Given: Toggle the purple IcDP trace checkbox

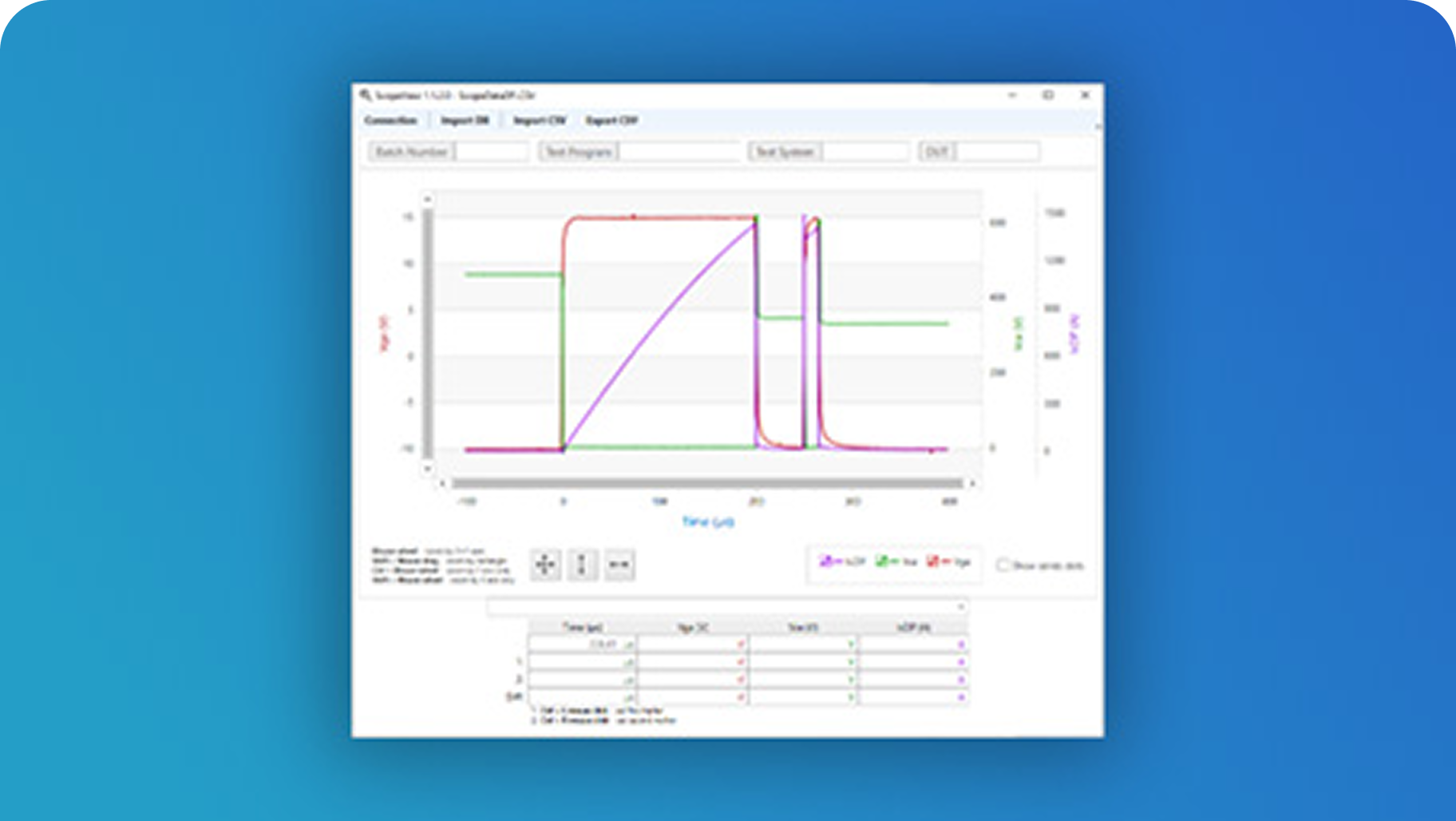Looking at the screenshot, I should click(825, 561).
